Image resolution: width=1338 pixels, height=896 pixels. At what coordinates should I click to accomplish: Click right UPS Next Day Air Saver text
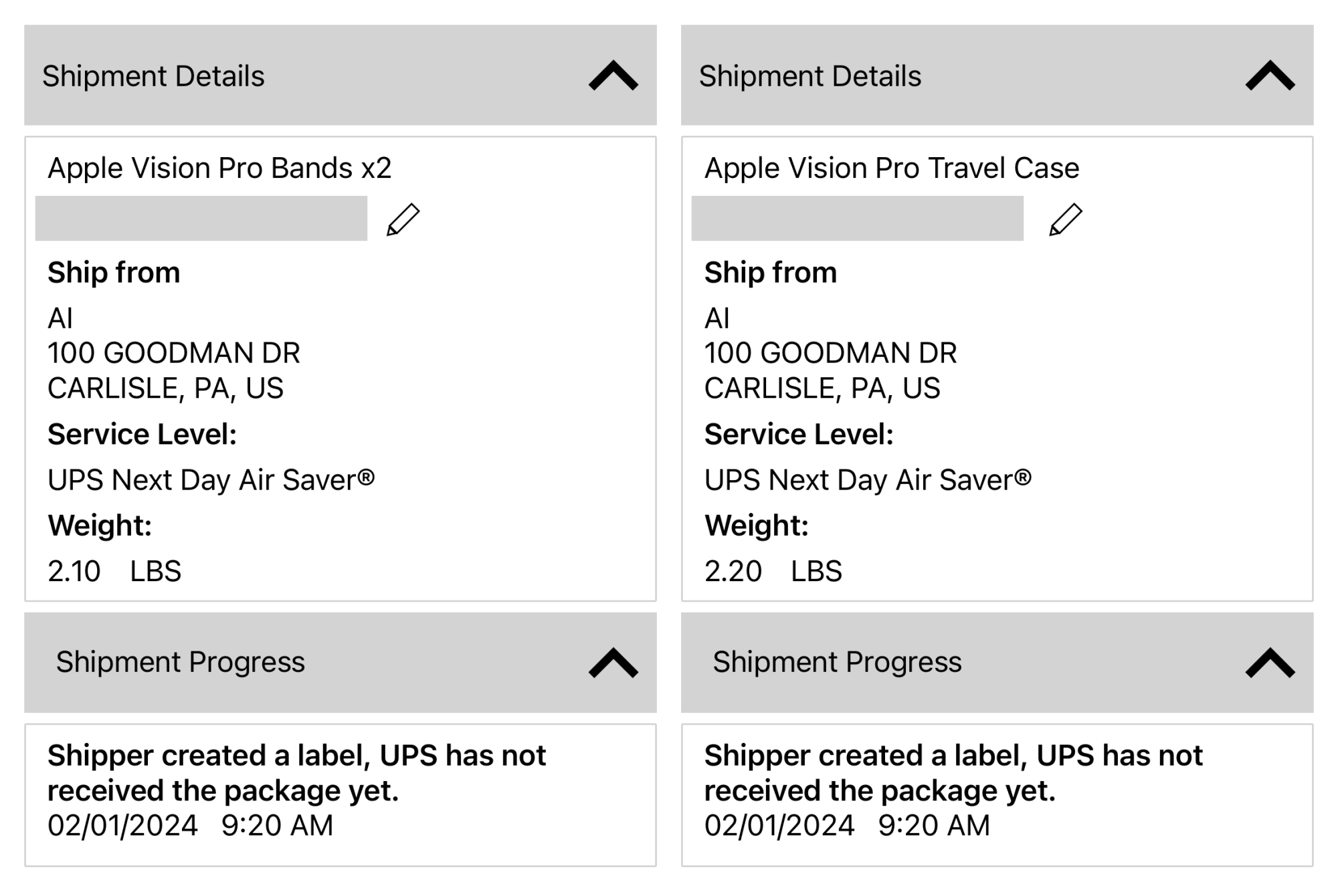pyautogui.click(x=868, y=479)
